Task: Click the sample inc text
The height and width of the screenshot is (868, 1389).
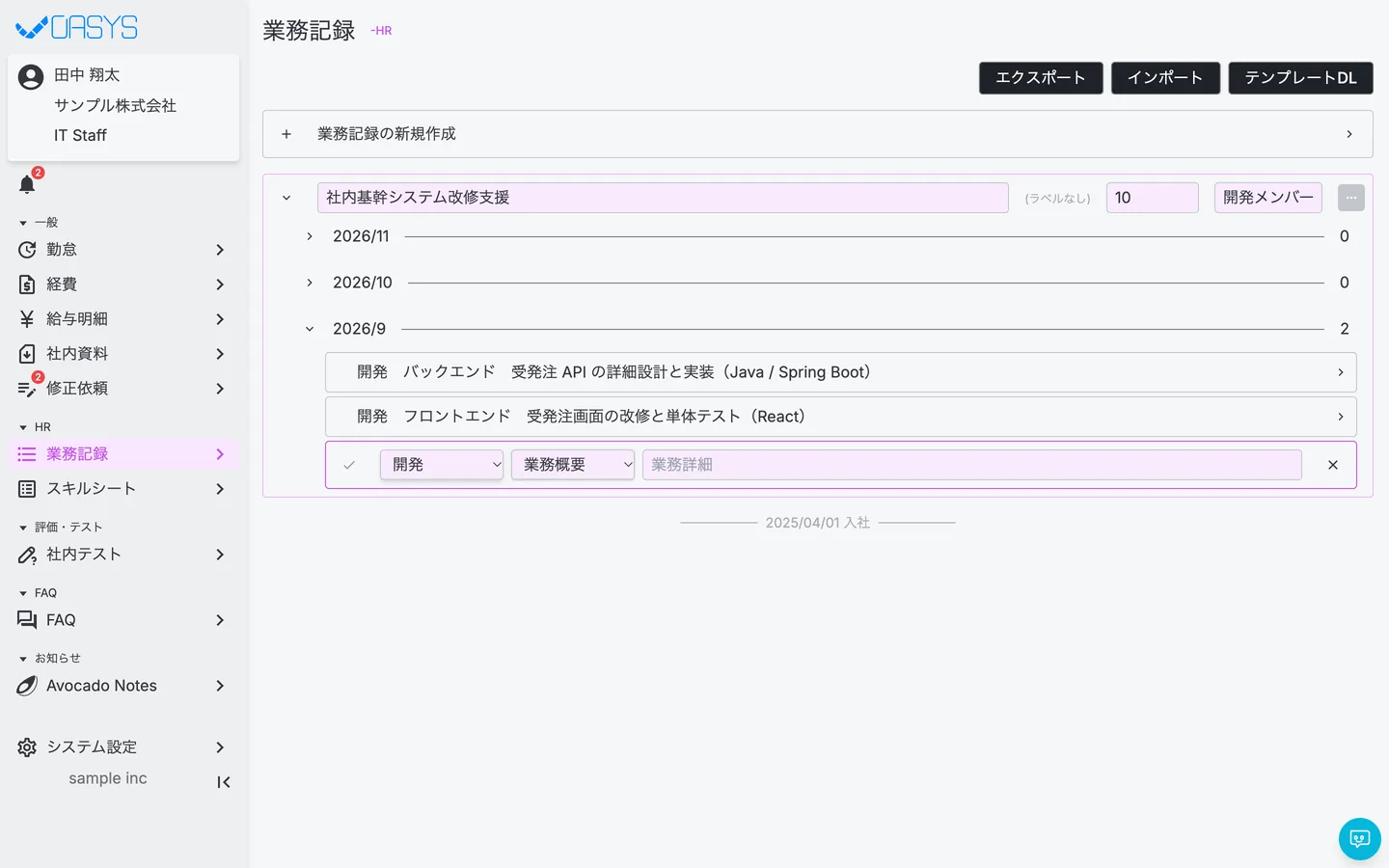Action: (x=108, y=778)
